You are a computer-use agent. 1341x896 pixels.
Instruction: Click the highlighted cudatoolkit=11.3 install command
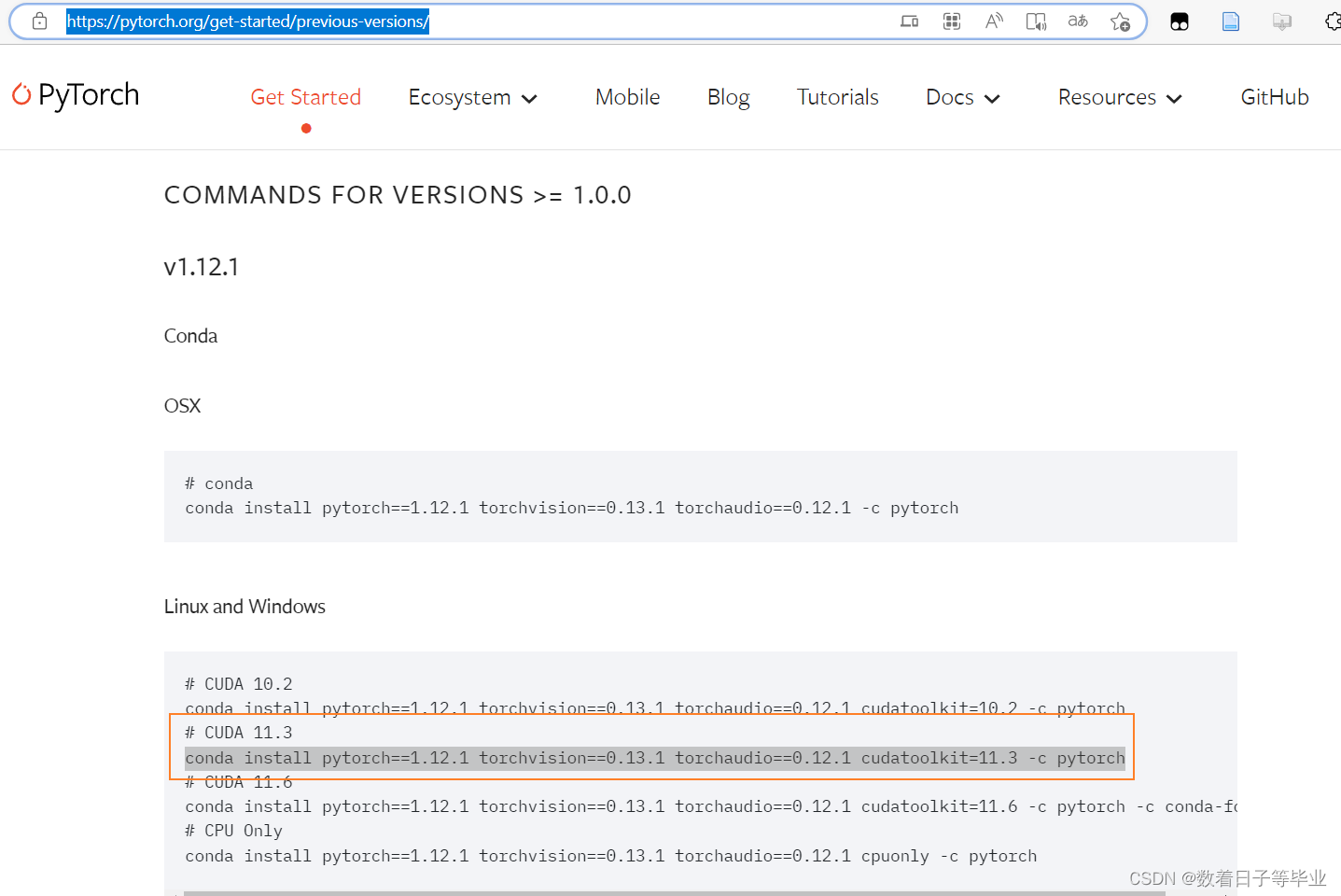(x=655, y=758)
